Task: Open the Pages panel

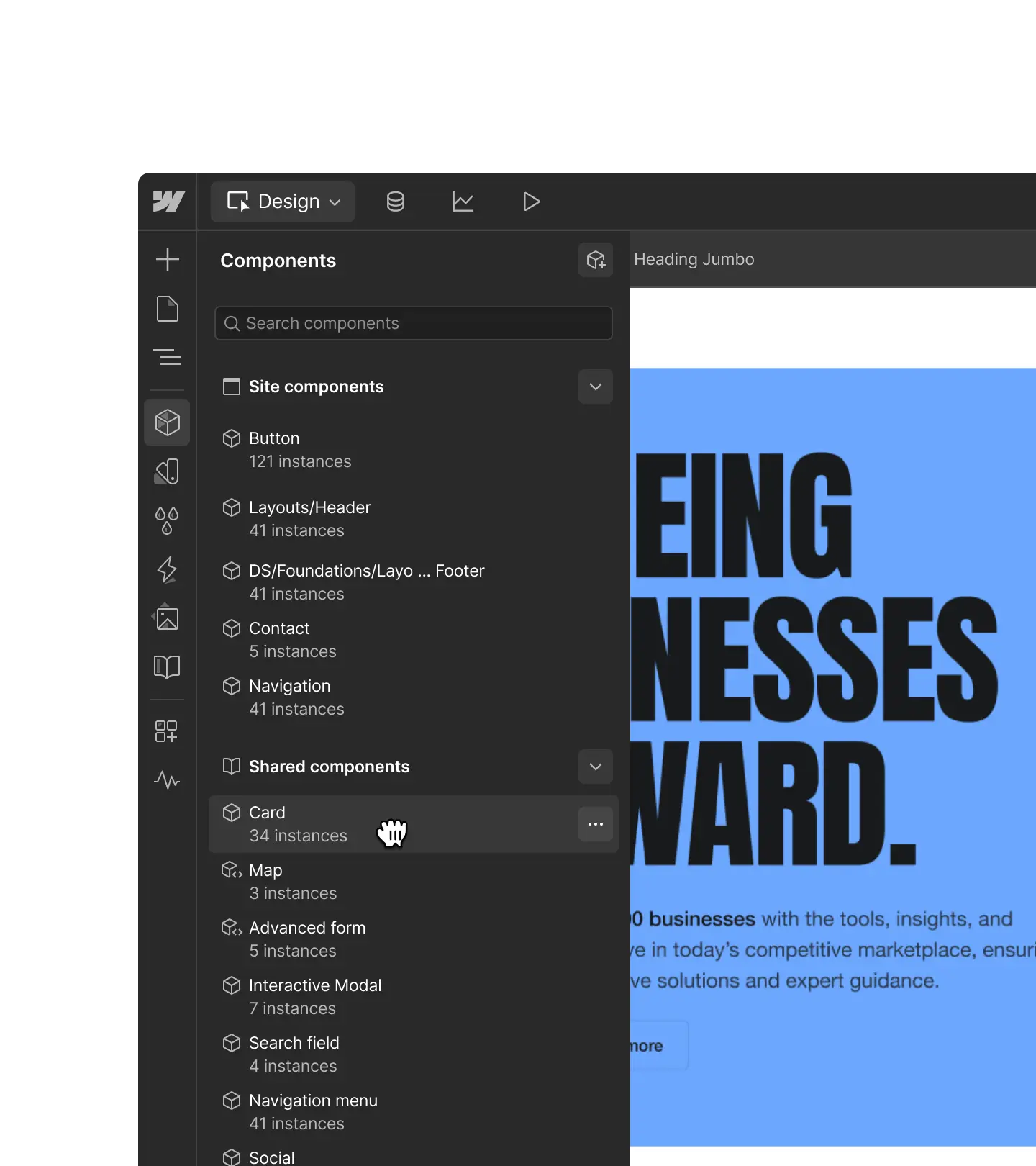Action: coord(167,309)
